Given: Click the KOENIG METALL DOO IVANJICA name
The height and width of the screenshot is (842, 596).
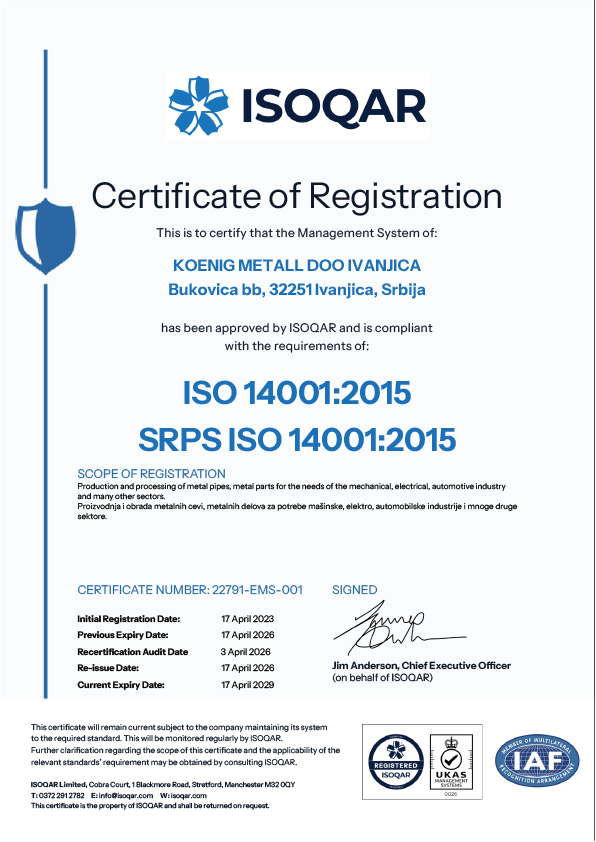Looking at the screenshot, I should pos(297,265).
